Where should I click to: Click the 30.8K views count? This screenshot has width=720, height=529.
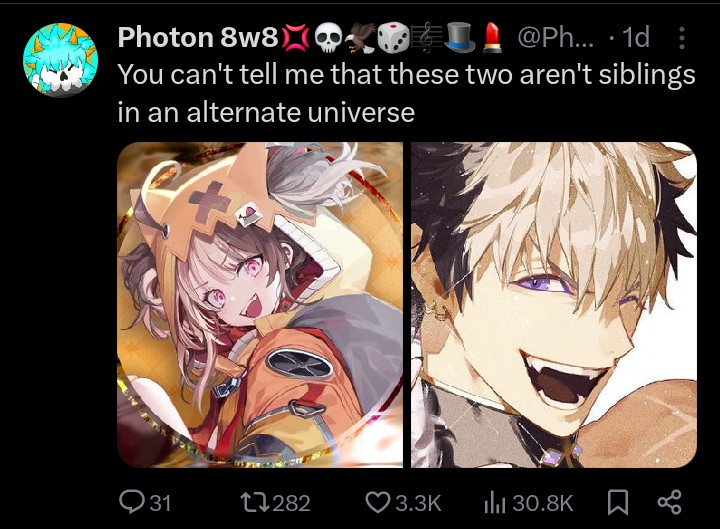[x=543, y=503]
